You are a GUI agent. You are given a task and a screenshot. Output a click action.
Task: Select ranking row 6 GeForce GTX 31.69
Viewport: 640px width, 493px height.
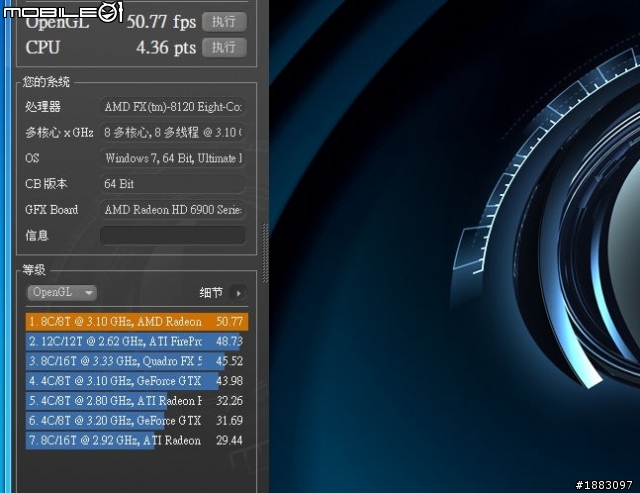pos(137,420)
